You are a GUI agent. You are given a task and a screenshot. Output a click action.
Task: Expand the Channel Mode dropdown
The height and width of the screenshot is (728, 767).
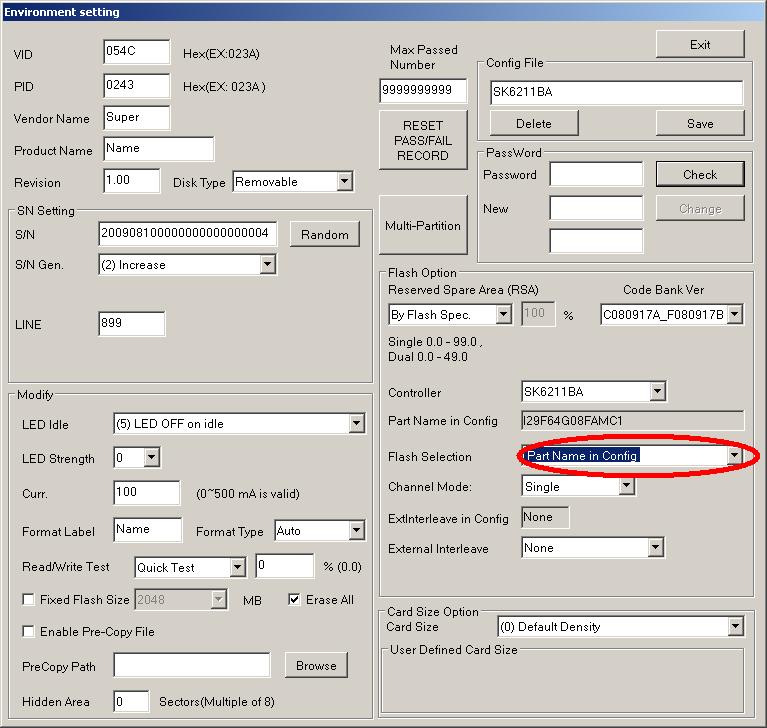(626, 487)
